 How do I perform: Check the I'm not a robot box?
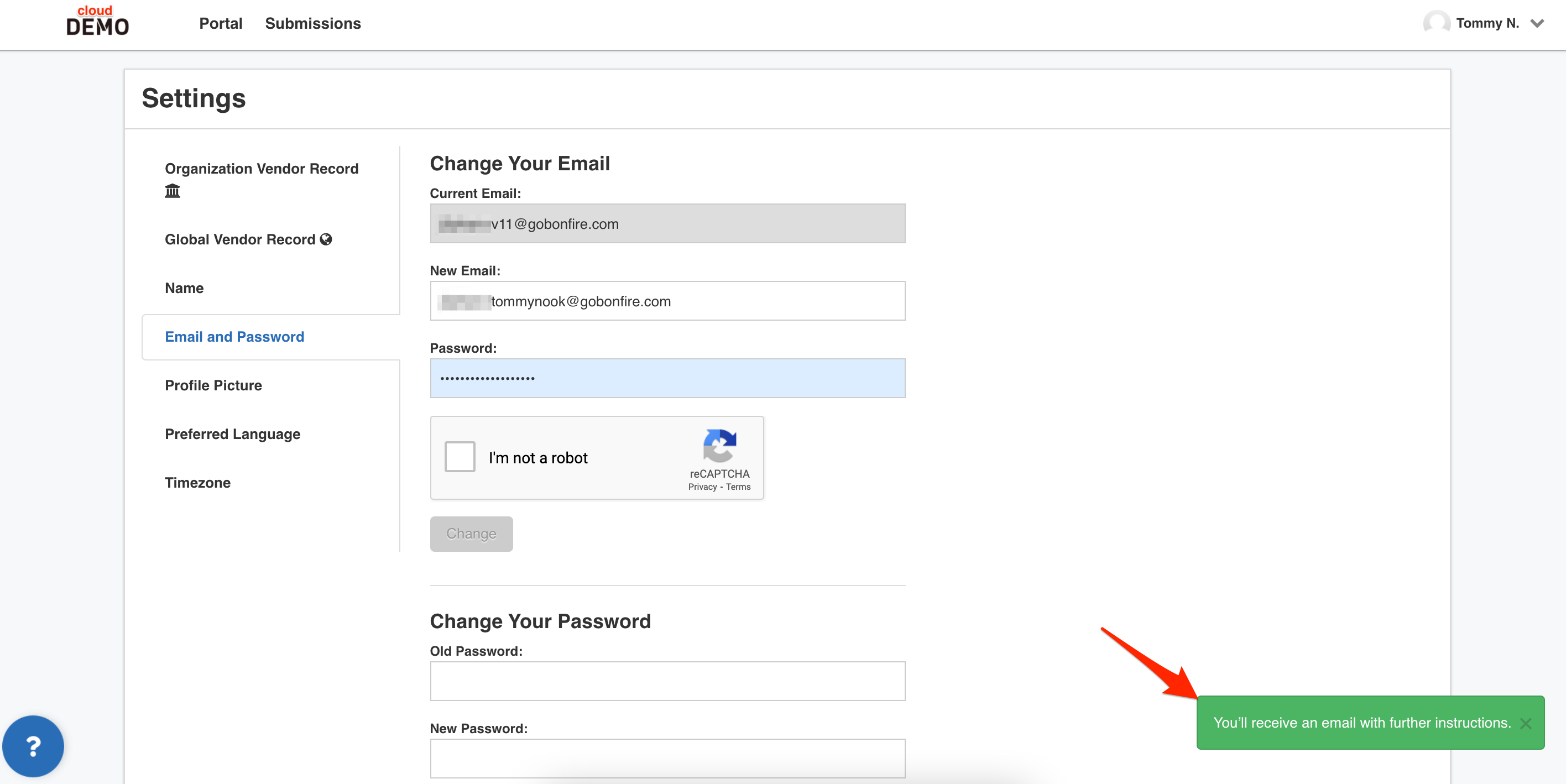(x=460, y=457)
